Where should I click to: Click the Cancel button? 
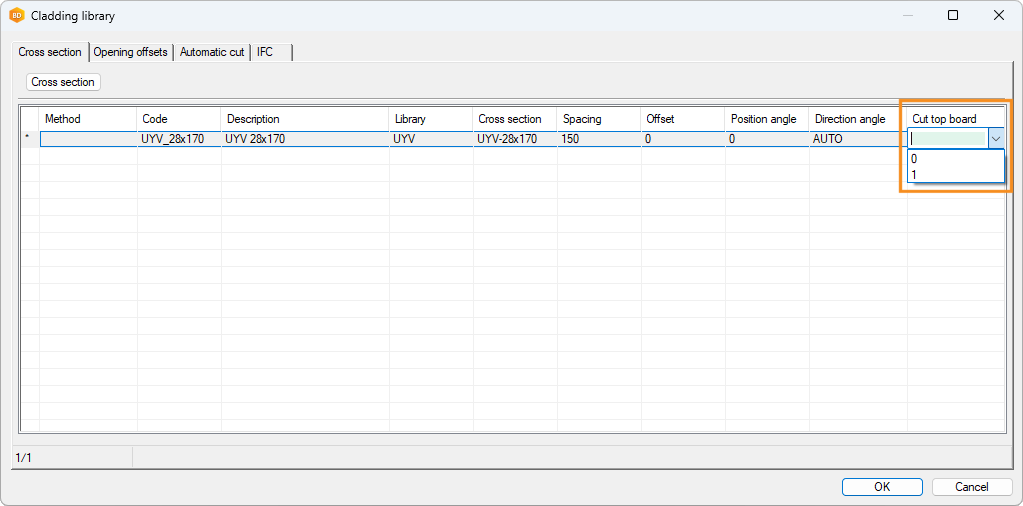coord(971,487)
